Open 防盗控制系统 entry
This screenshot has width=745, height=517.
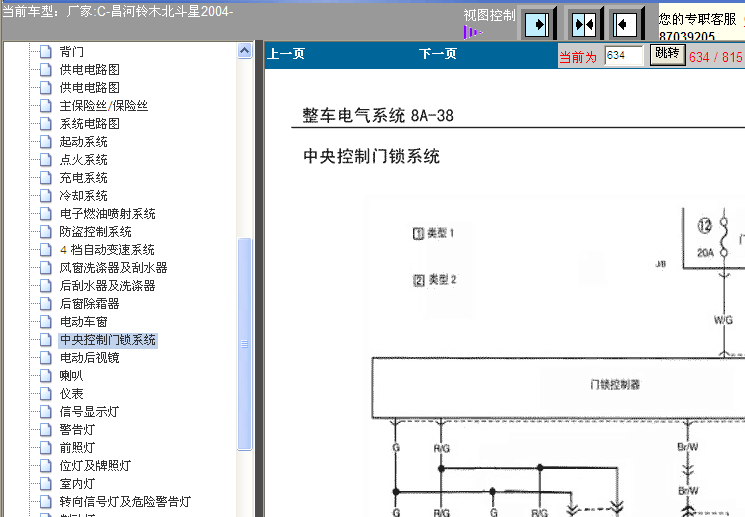click(96, 231)
